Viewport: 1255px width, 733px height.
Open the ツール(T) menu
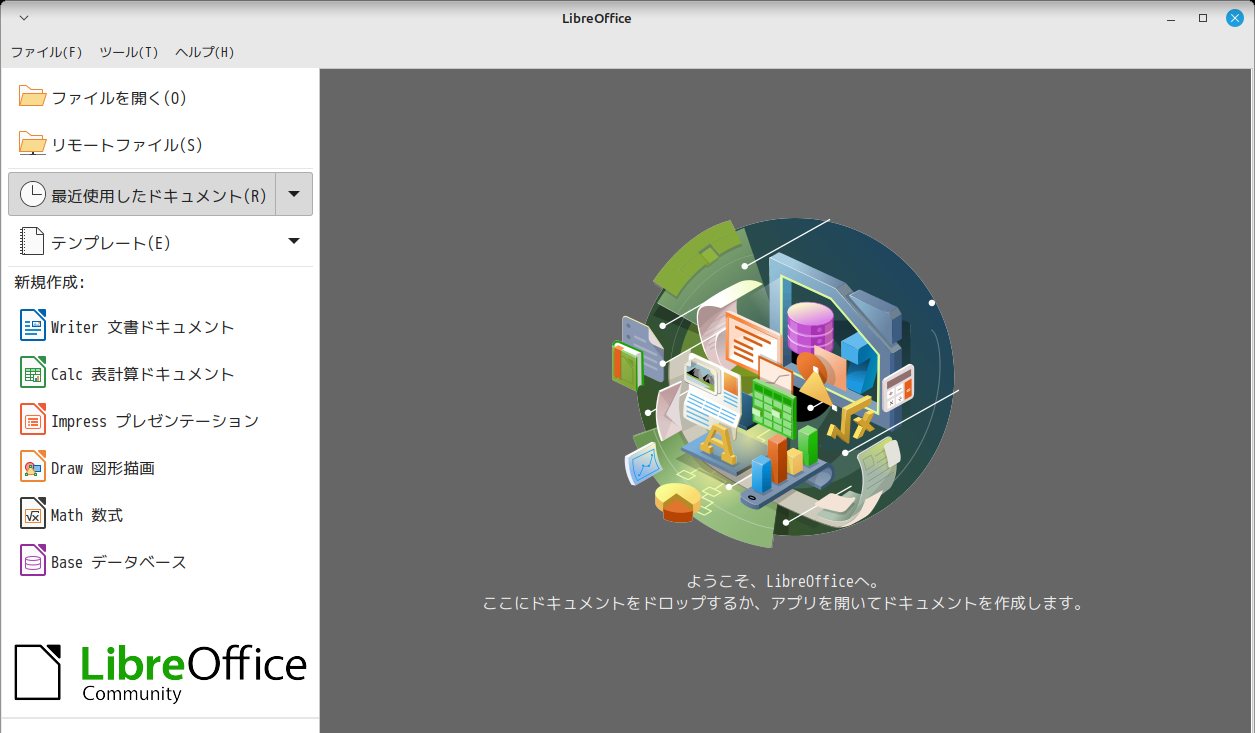(x=128, y=52)
